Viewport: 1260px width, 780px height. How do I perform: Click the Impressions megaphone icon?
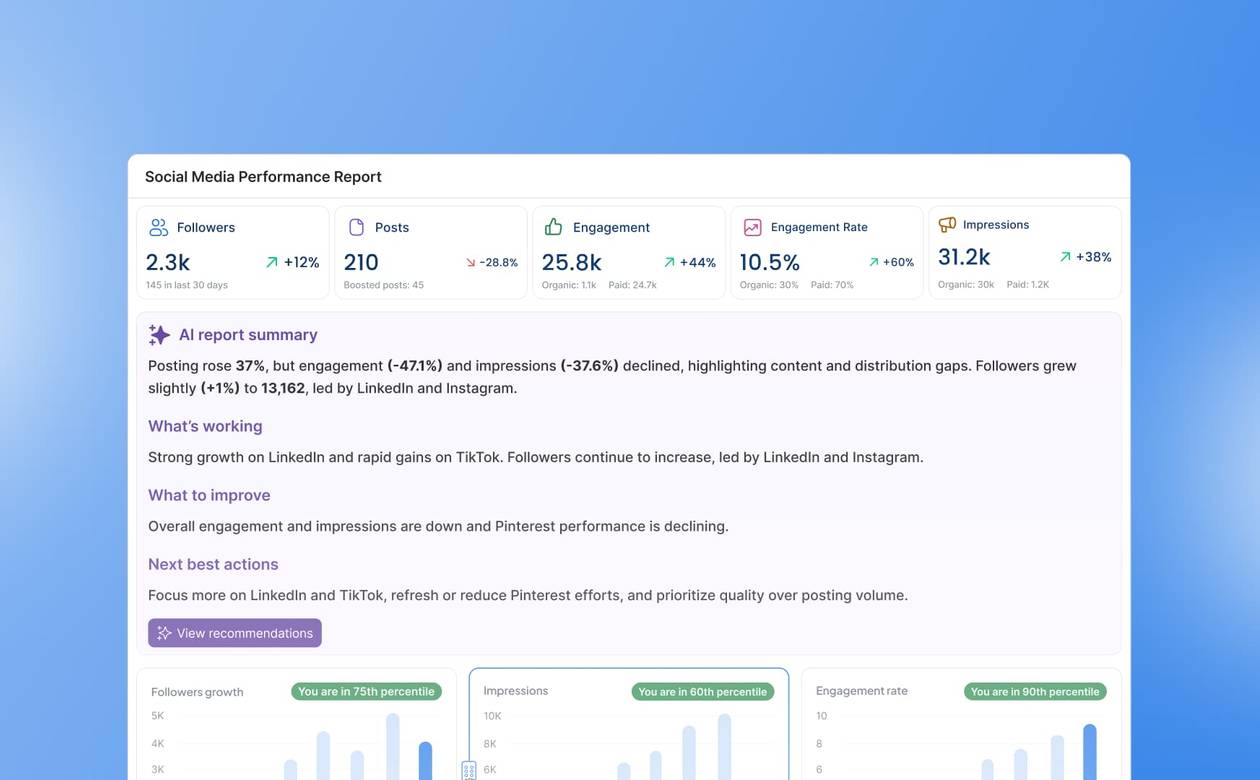(947, 224)
